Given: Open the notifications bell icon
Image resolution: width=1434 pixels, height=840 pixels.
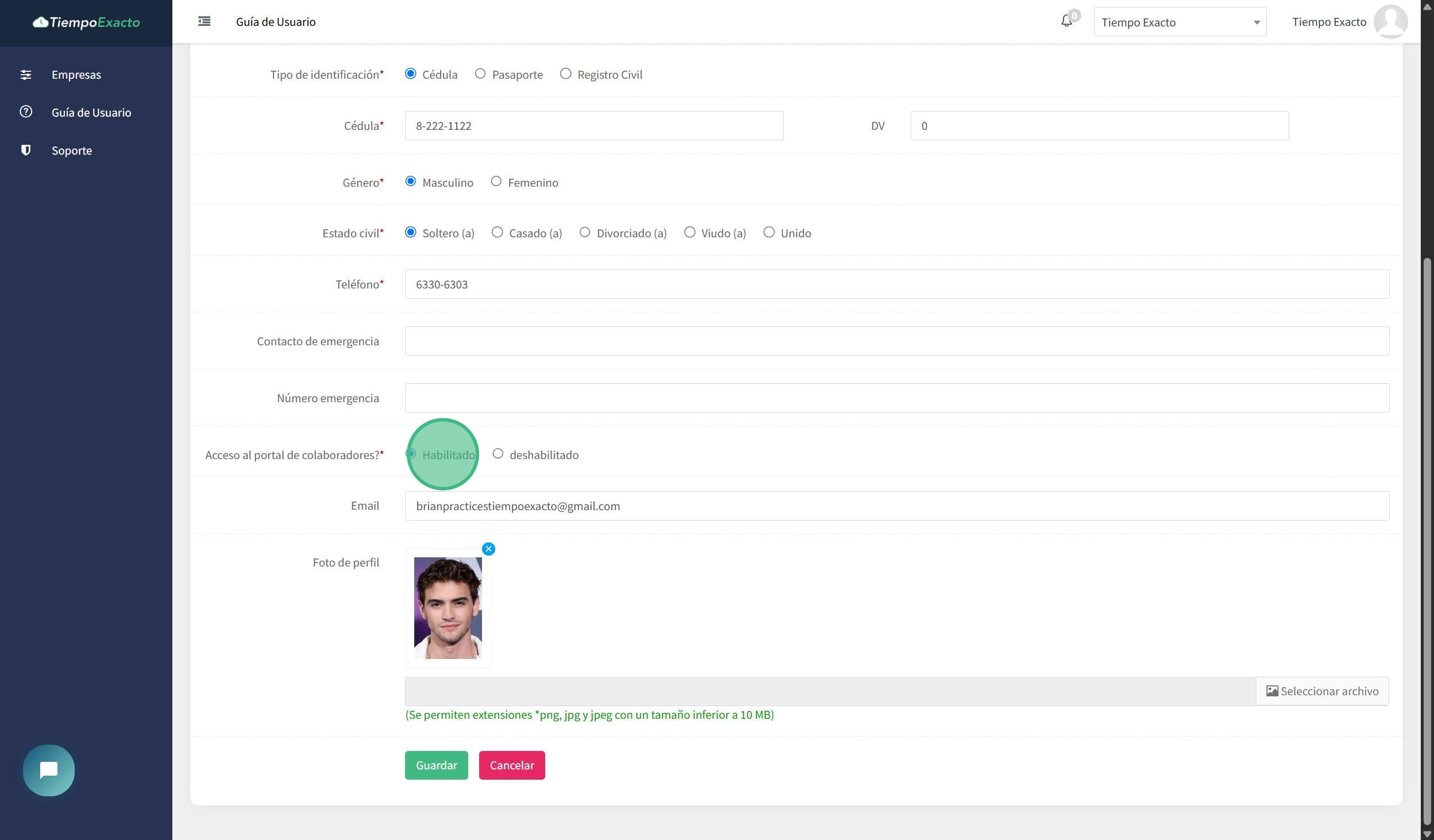Looking at the screenshot, I should click(x=1066, y=21).
